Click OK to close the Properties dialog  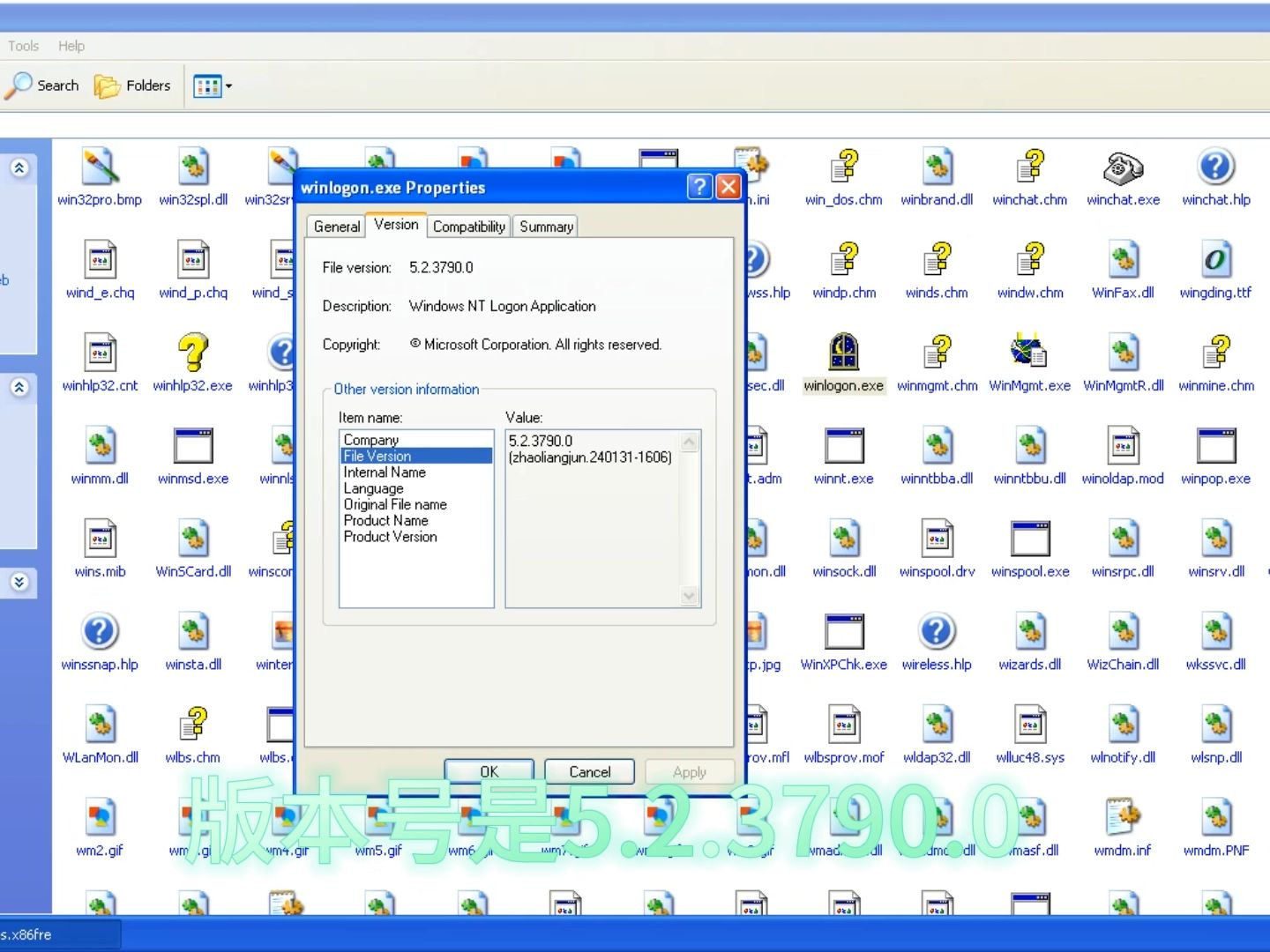[489, 771]
